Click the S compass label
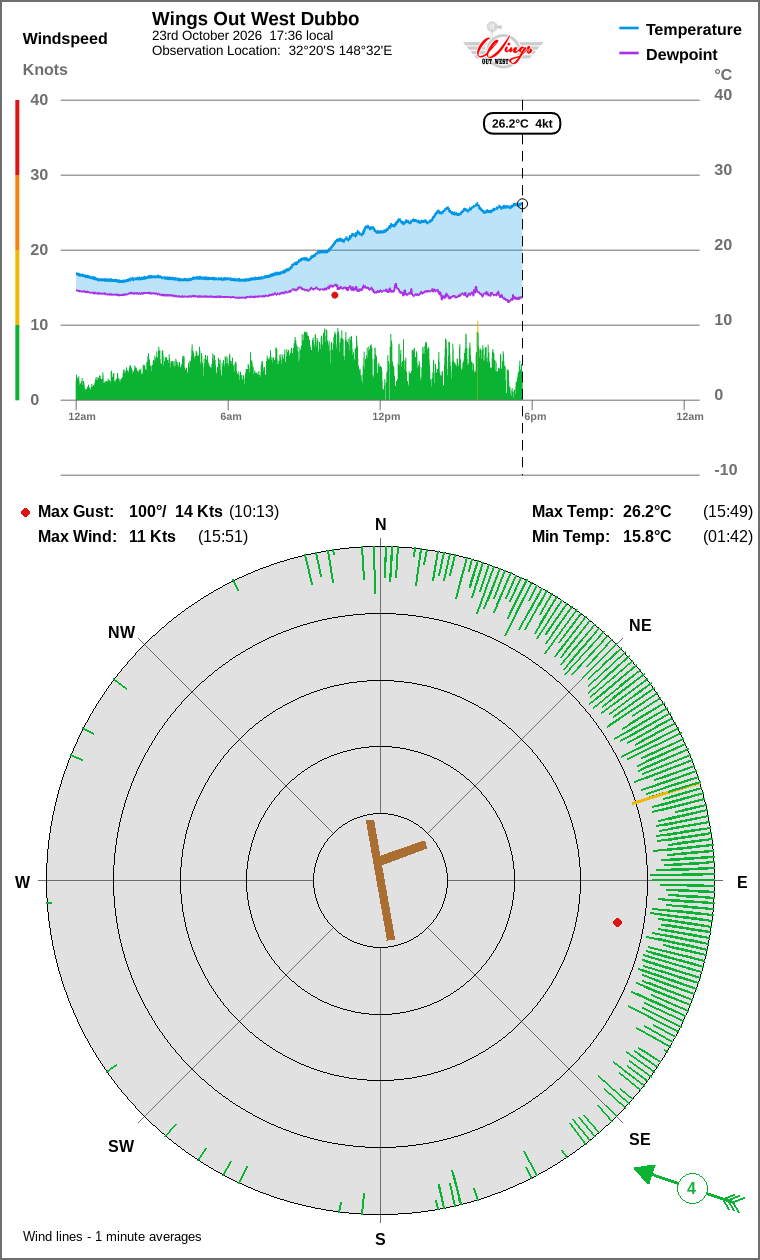 tap(380, 1240)
